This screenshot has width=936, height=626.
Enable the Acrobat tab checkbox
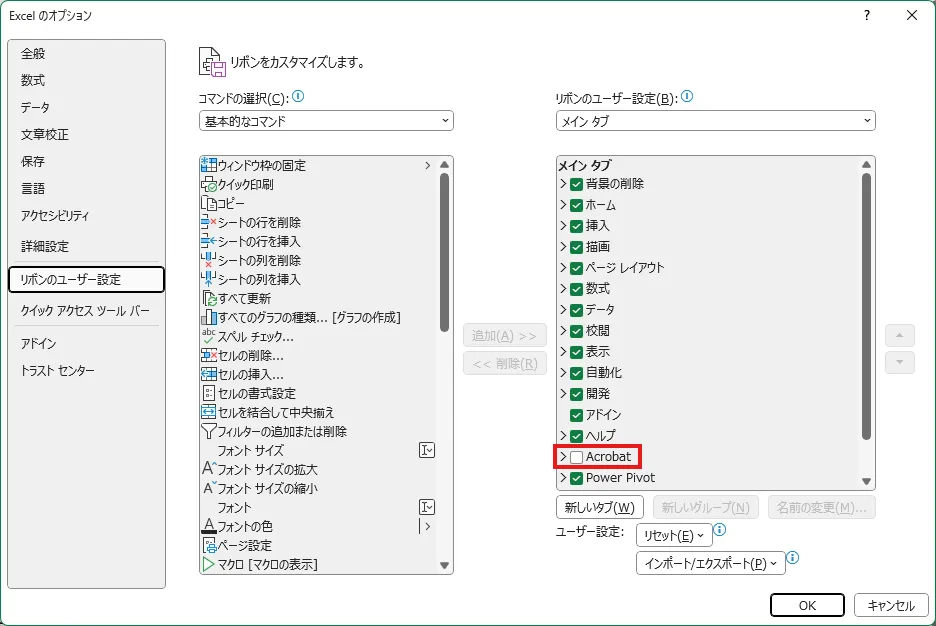[577, 457]
